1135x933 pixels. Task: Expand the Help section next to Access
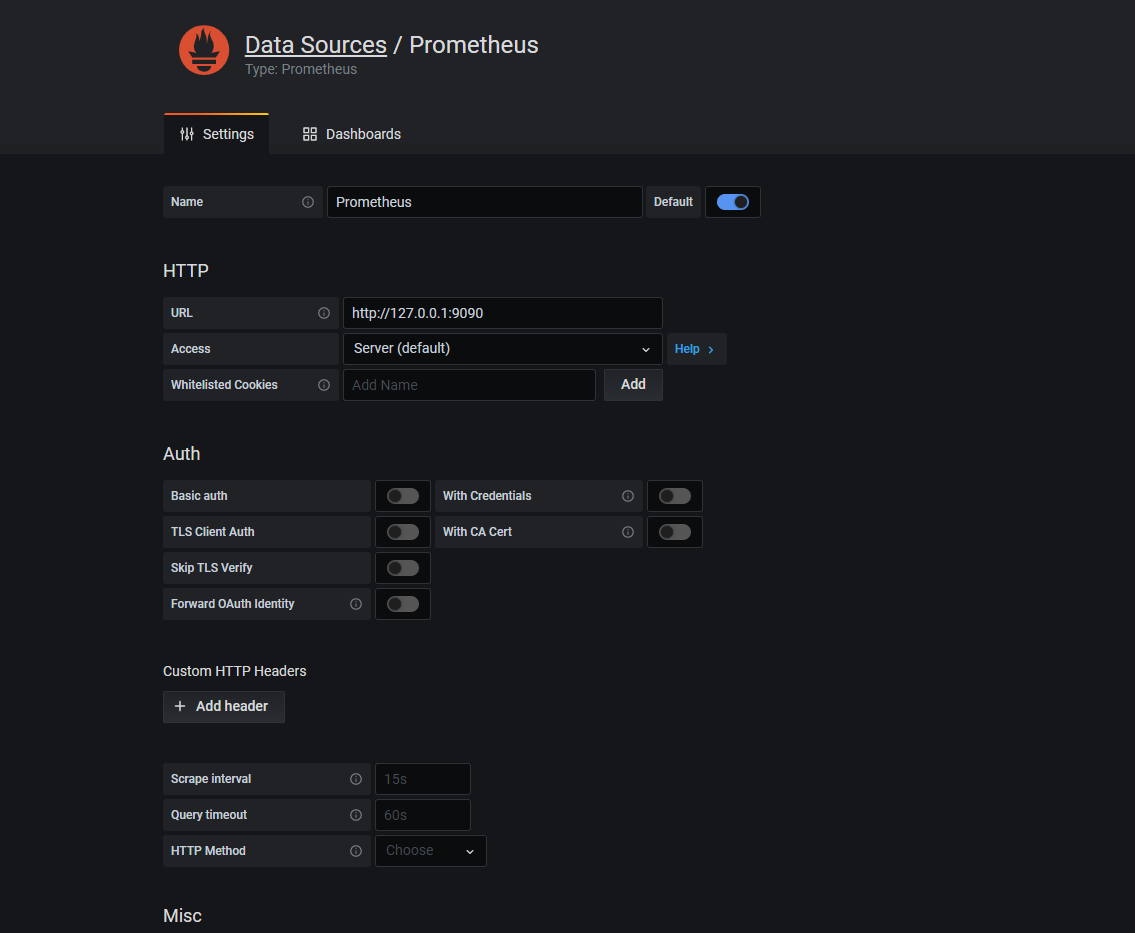point(696,349)
